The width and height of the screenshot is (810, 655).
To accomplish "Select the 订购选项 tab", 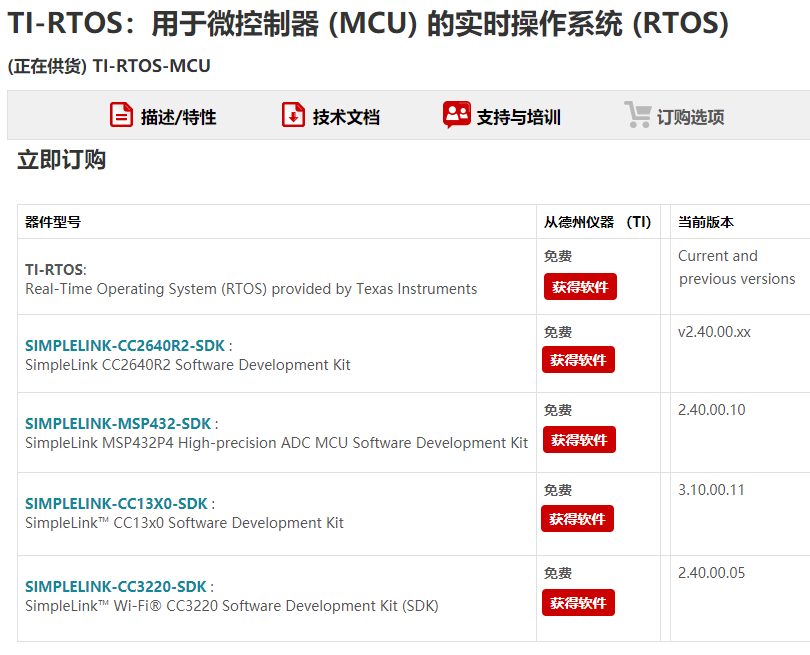I will (x=674, y=116).
